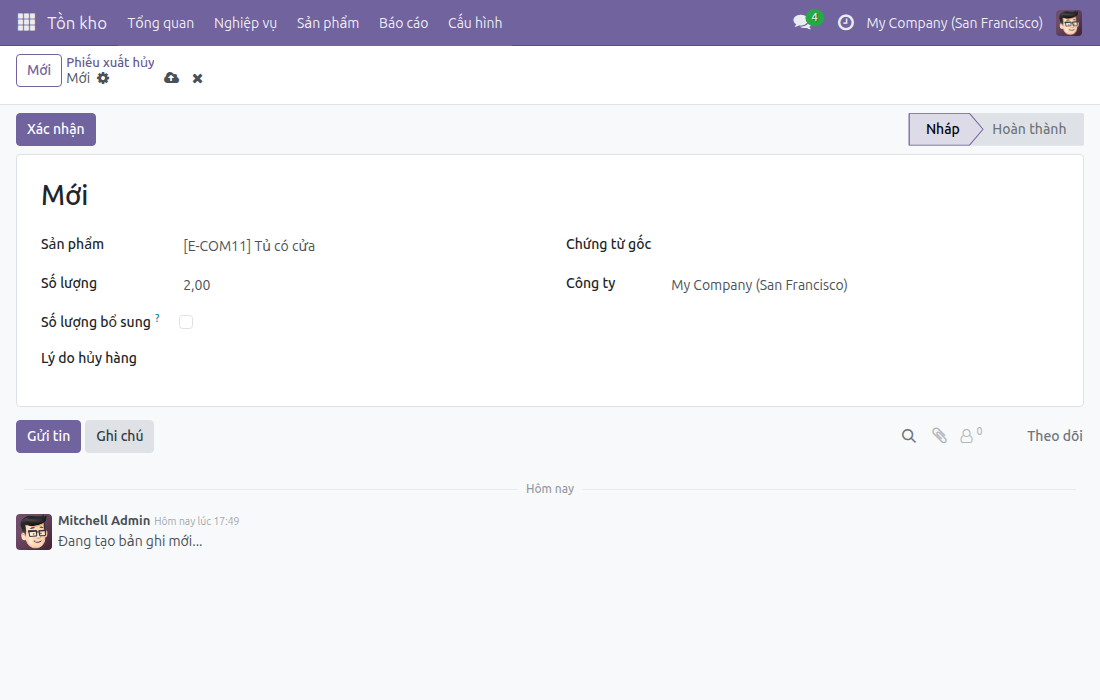Click the Theo dõi follow button
The height and width of the screenshot is (700, 1100).
click(x=1054, y=436)
